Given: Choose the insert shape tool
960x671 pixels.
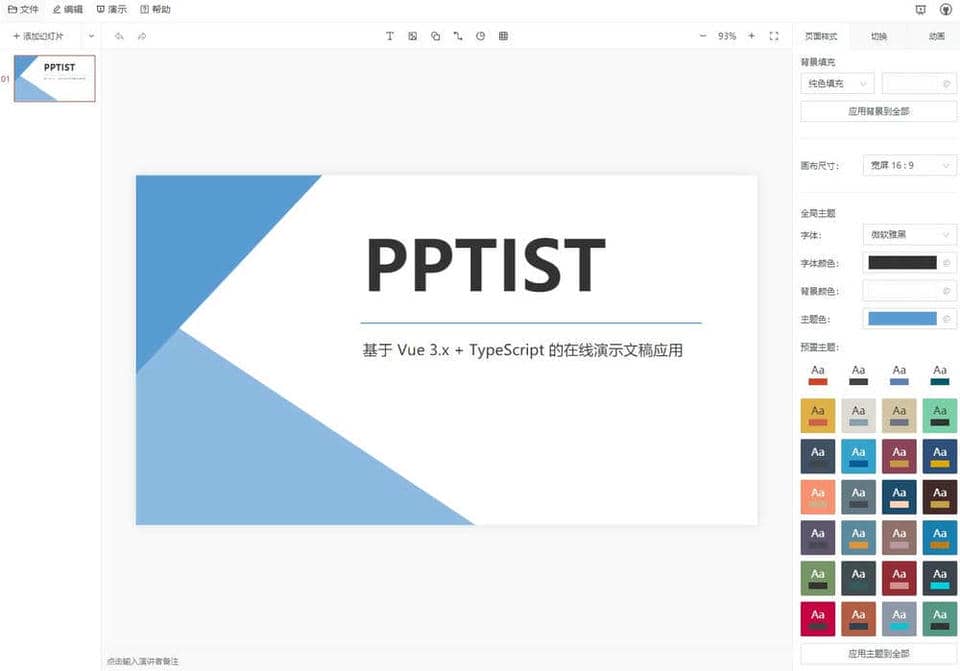Looking at the screenshot, I should click(x=435, y=36).
